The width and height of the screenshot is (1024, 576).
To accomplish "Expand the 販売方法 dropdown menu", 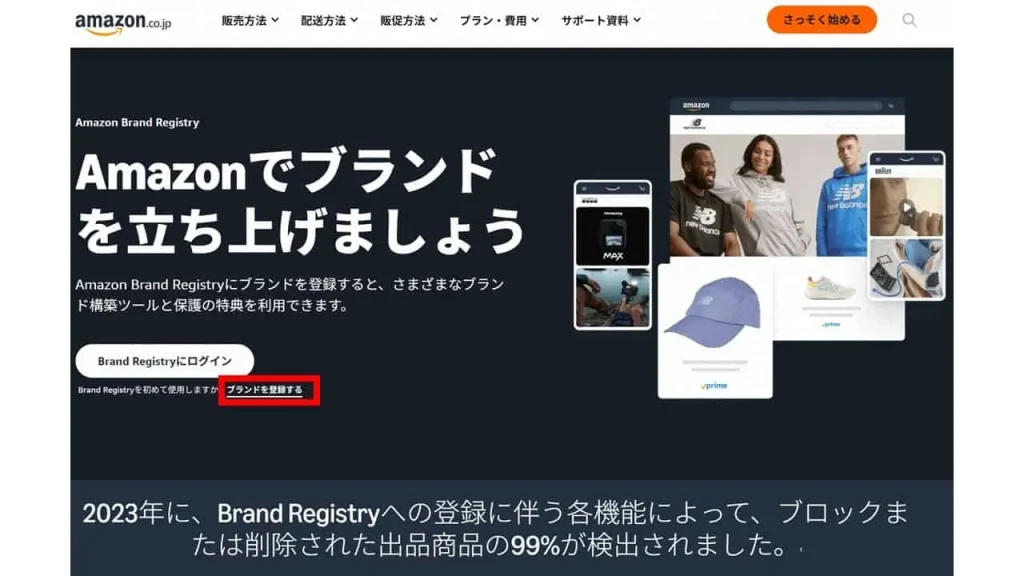I will tap(250, 20).
